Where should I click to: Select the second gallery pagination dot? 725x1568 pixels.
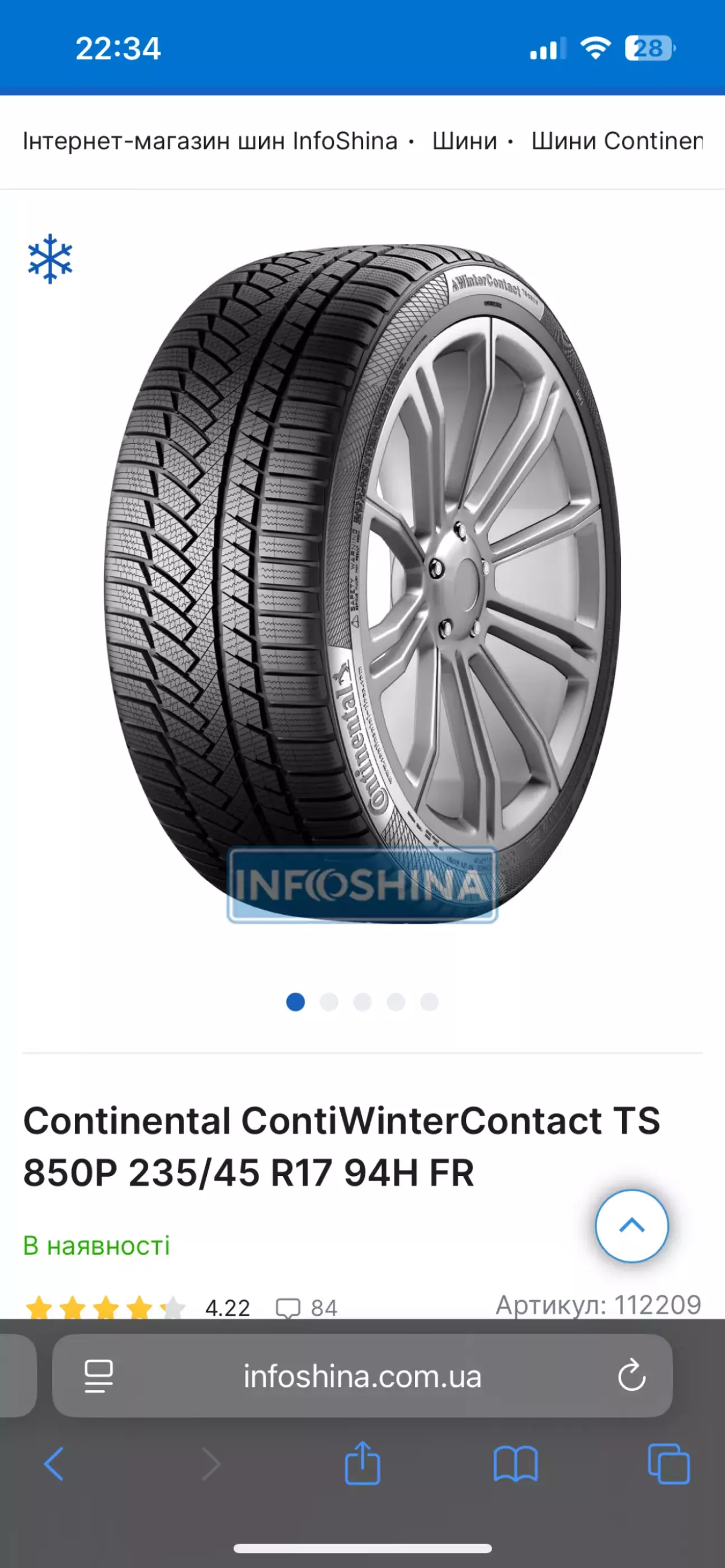coord(329,1002)
